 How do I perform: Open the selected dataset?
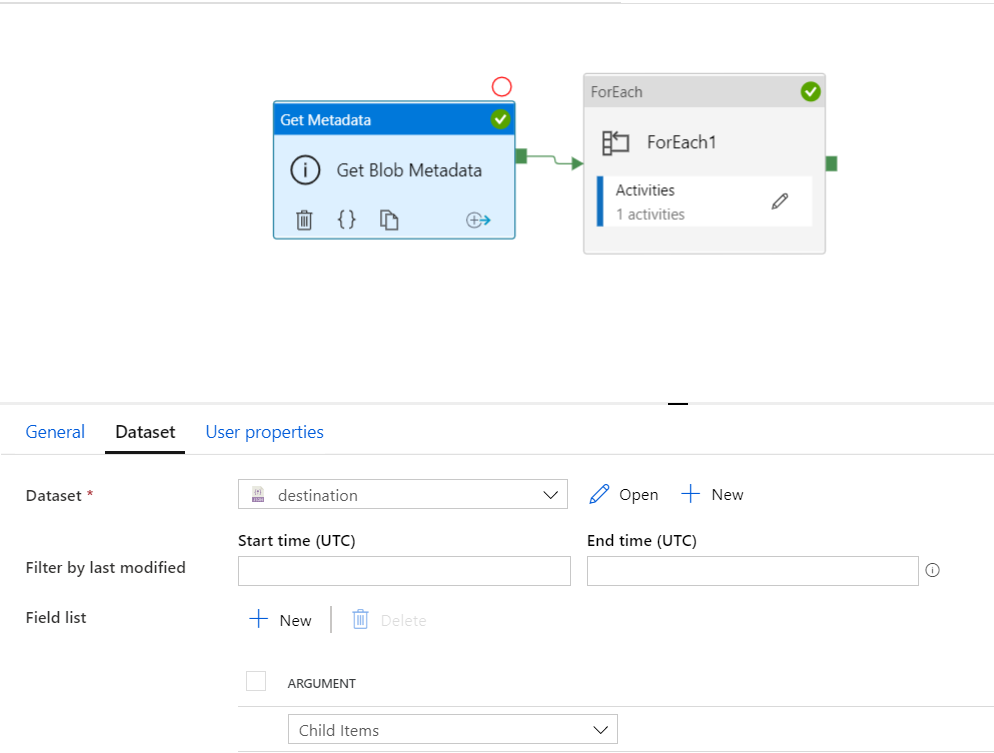624,495
